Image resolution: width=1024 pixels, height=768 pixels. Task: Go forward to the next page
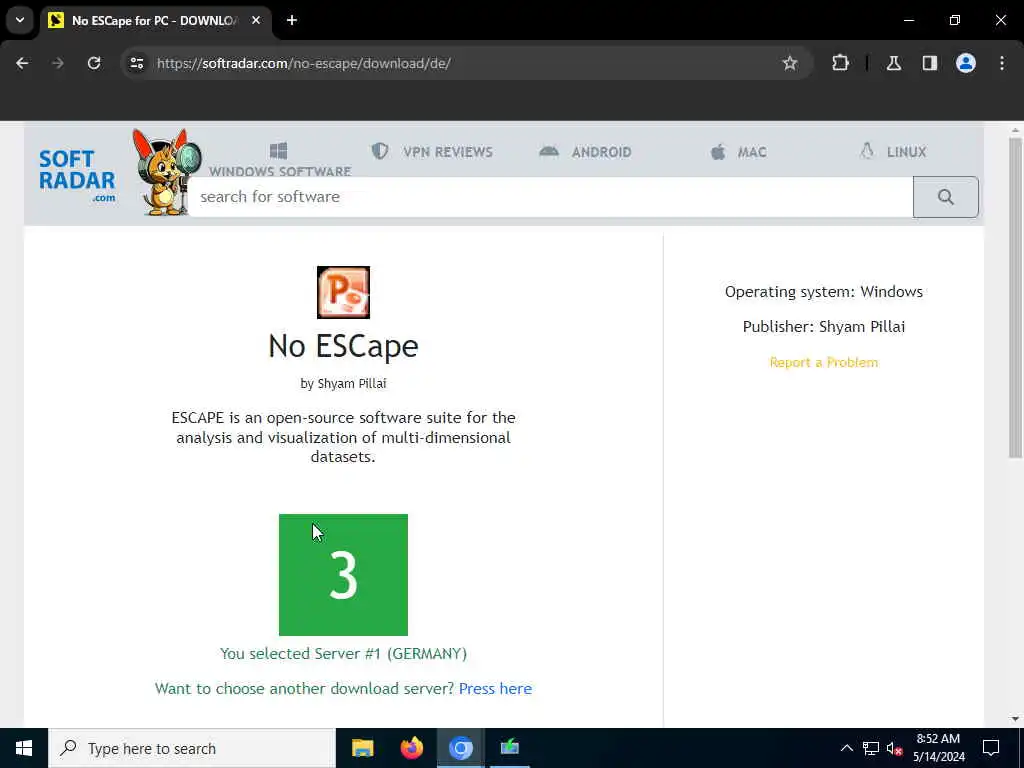click(x=58, y=63)
